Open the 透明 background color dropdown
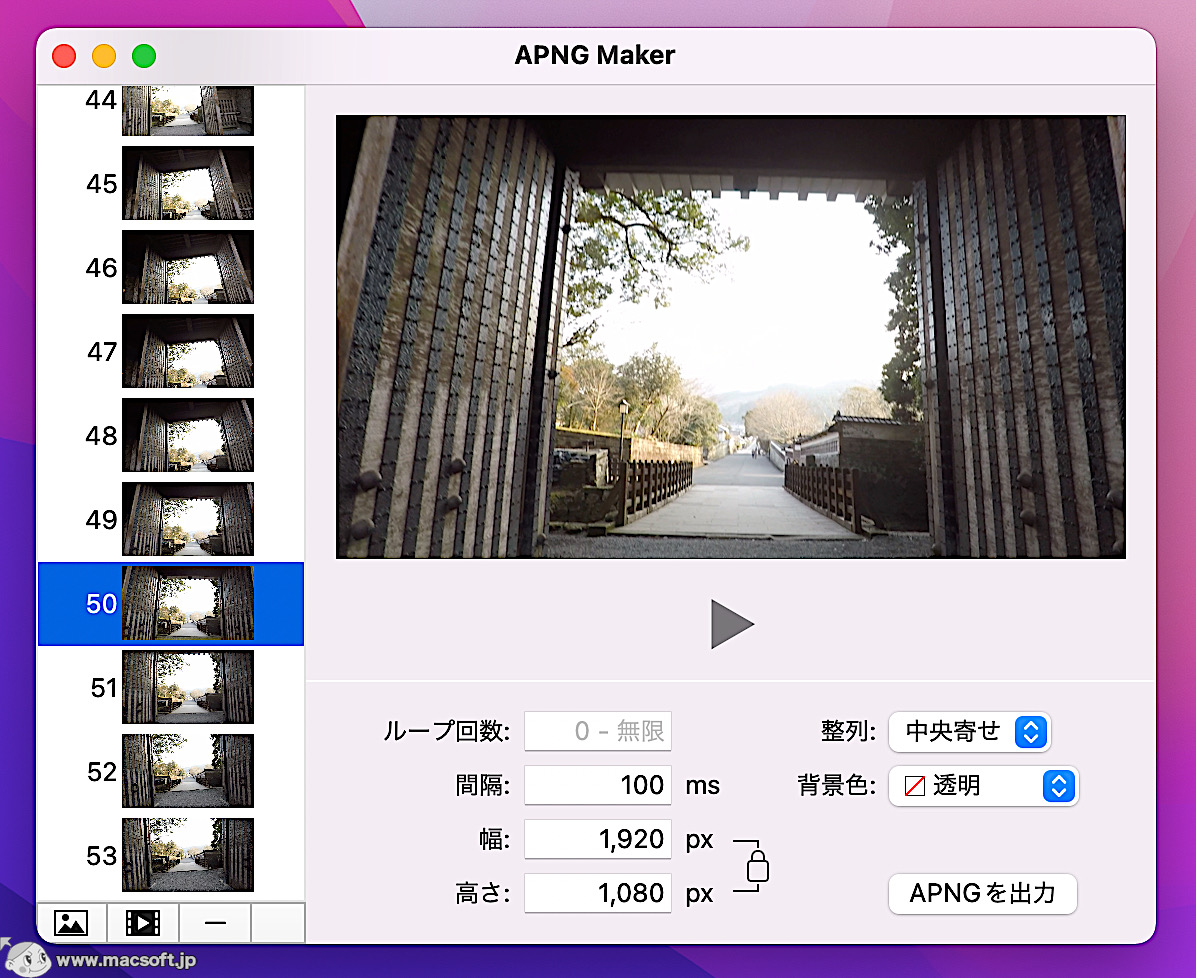 pos(975,786)
